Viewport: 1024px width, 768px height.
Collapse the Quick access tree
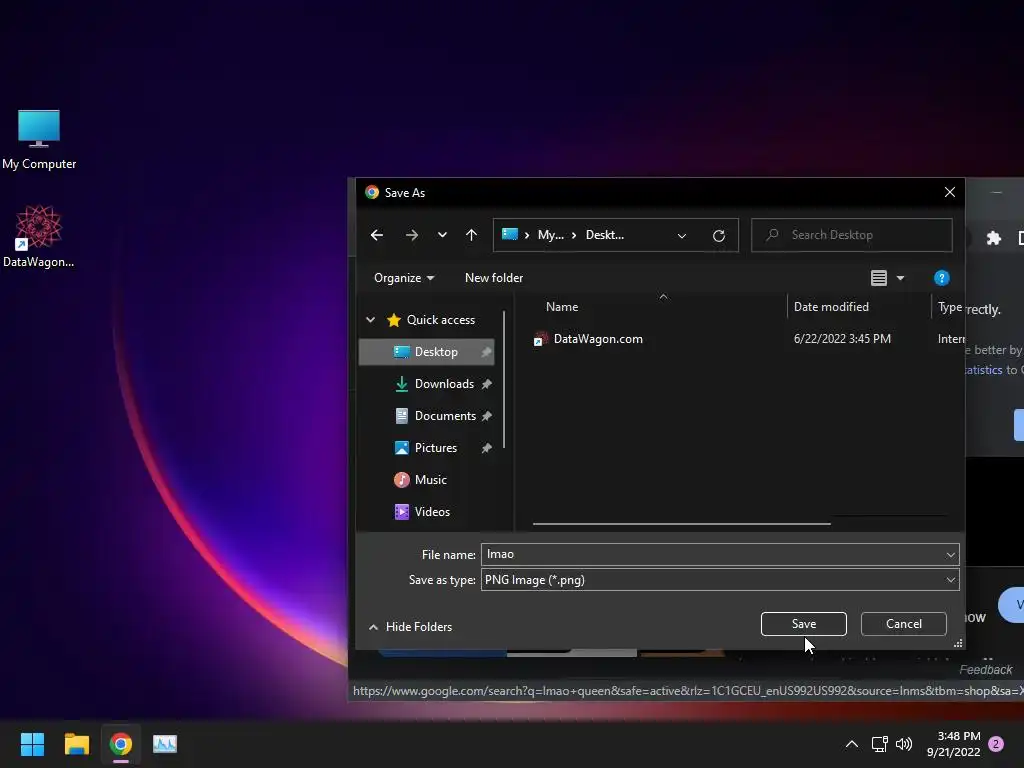click(371, 320)
